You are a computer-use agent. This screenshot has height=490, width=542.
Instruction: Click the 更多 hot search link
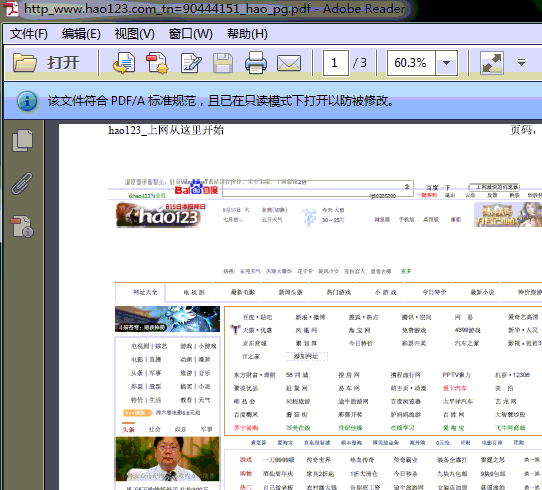(x=406, y=271)
